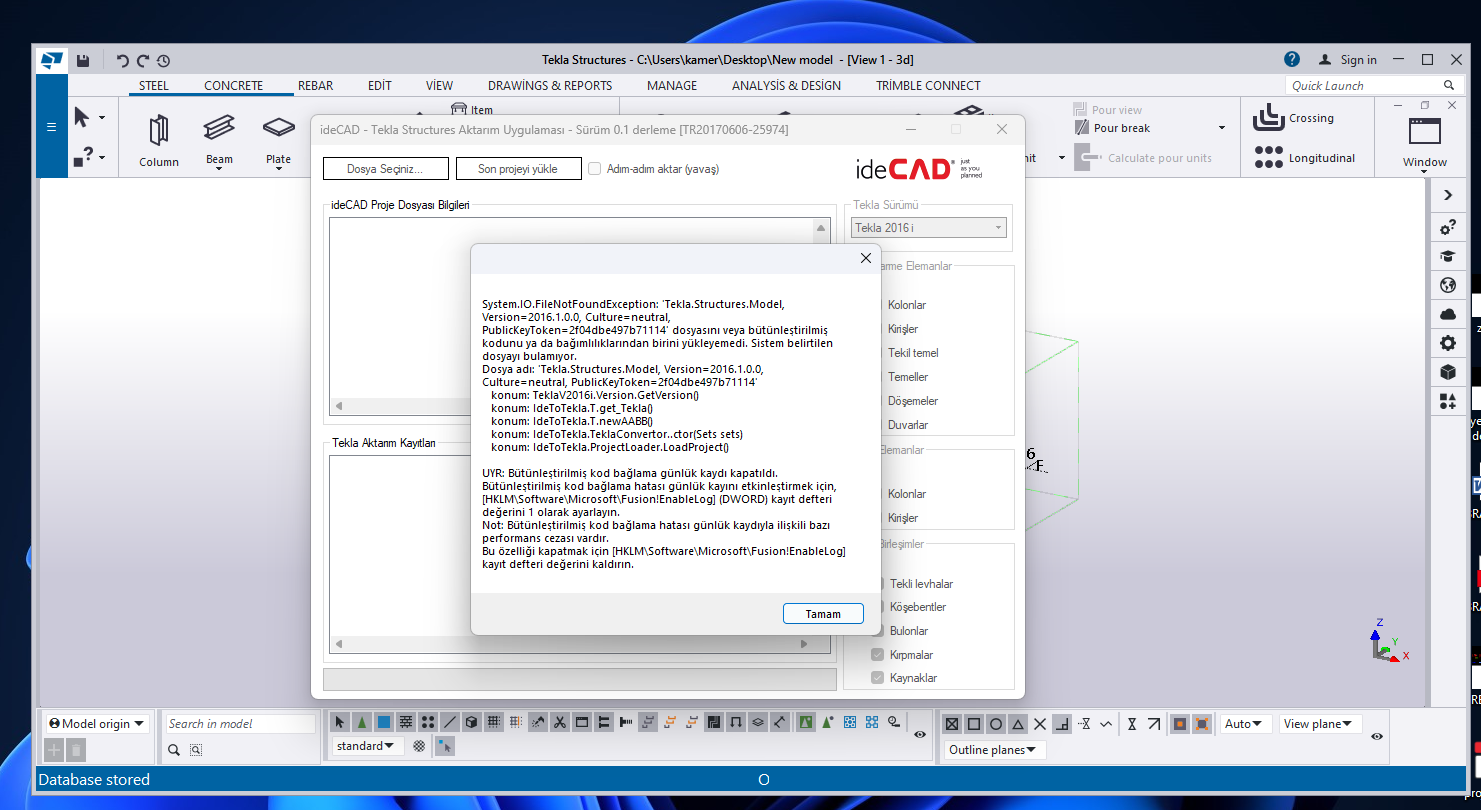Viewport: 1481px width, 810px height.
Task: Toggle the Kırpmalar checkbox
Action: (877, 655)
